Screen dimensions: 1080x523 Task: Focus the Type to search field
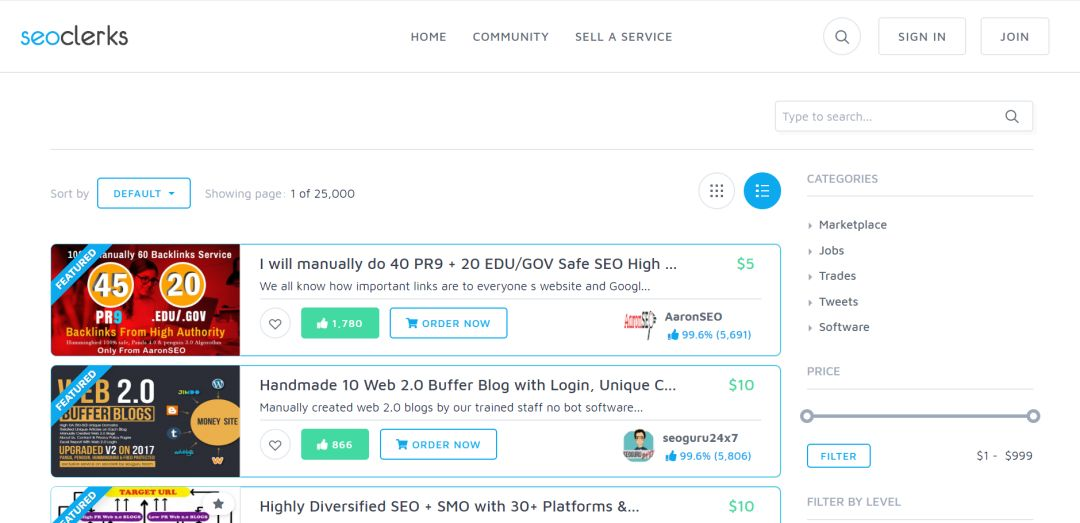coord(904,116)
